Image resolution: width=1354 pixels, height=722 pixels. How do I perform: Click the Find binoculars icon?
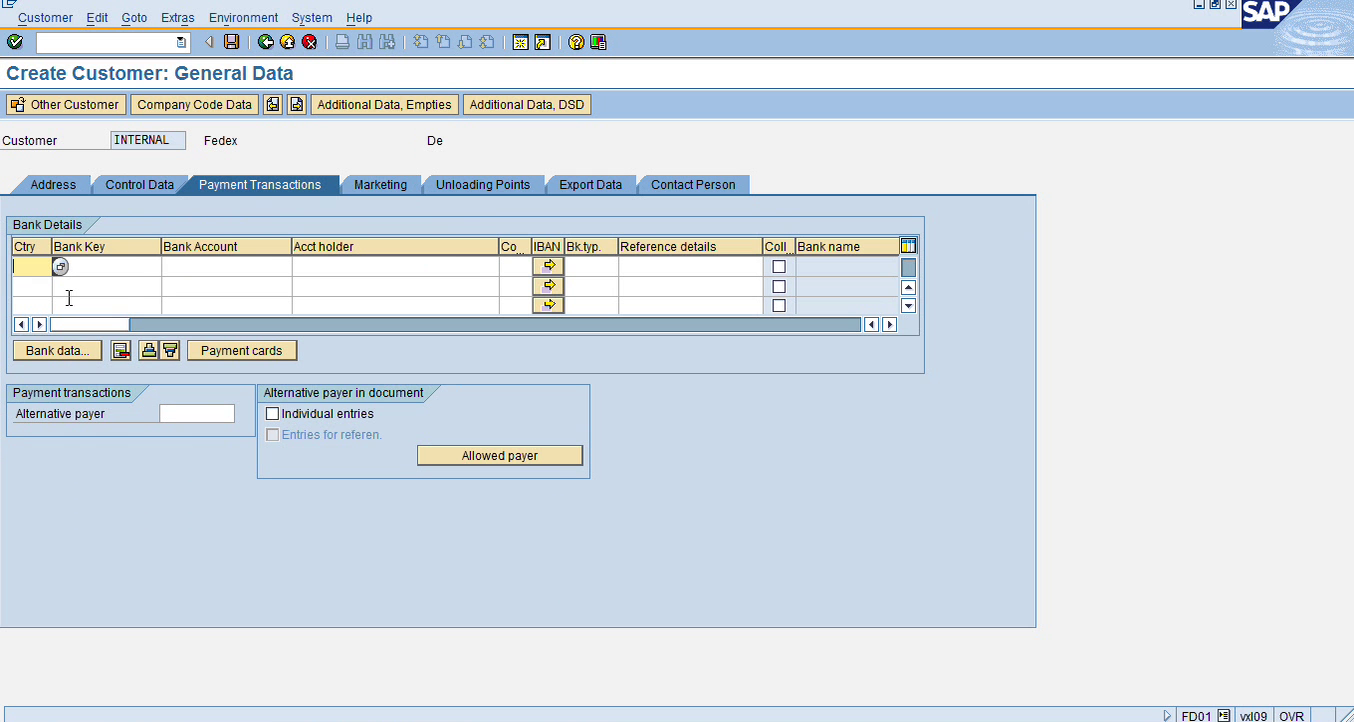364,42
